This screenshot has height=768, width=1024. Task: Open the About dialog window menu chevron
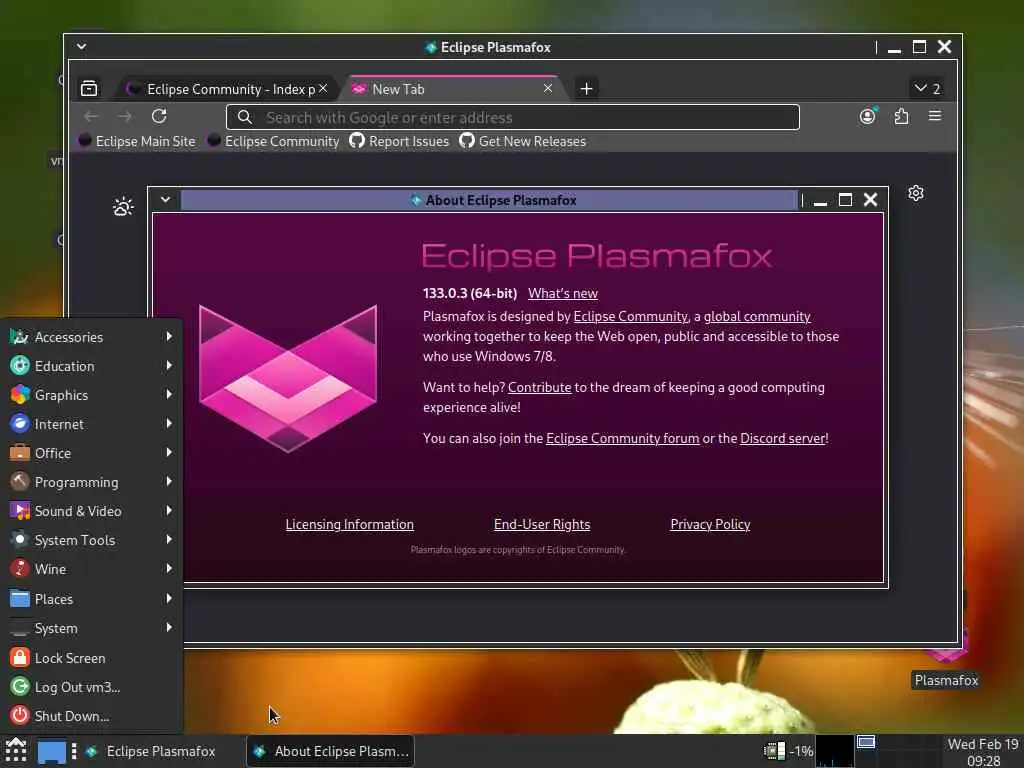coord(165,199)
